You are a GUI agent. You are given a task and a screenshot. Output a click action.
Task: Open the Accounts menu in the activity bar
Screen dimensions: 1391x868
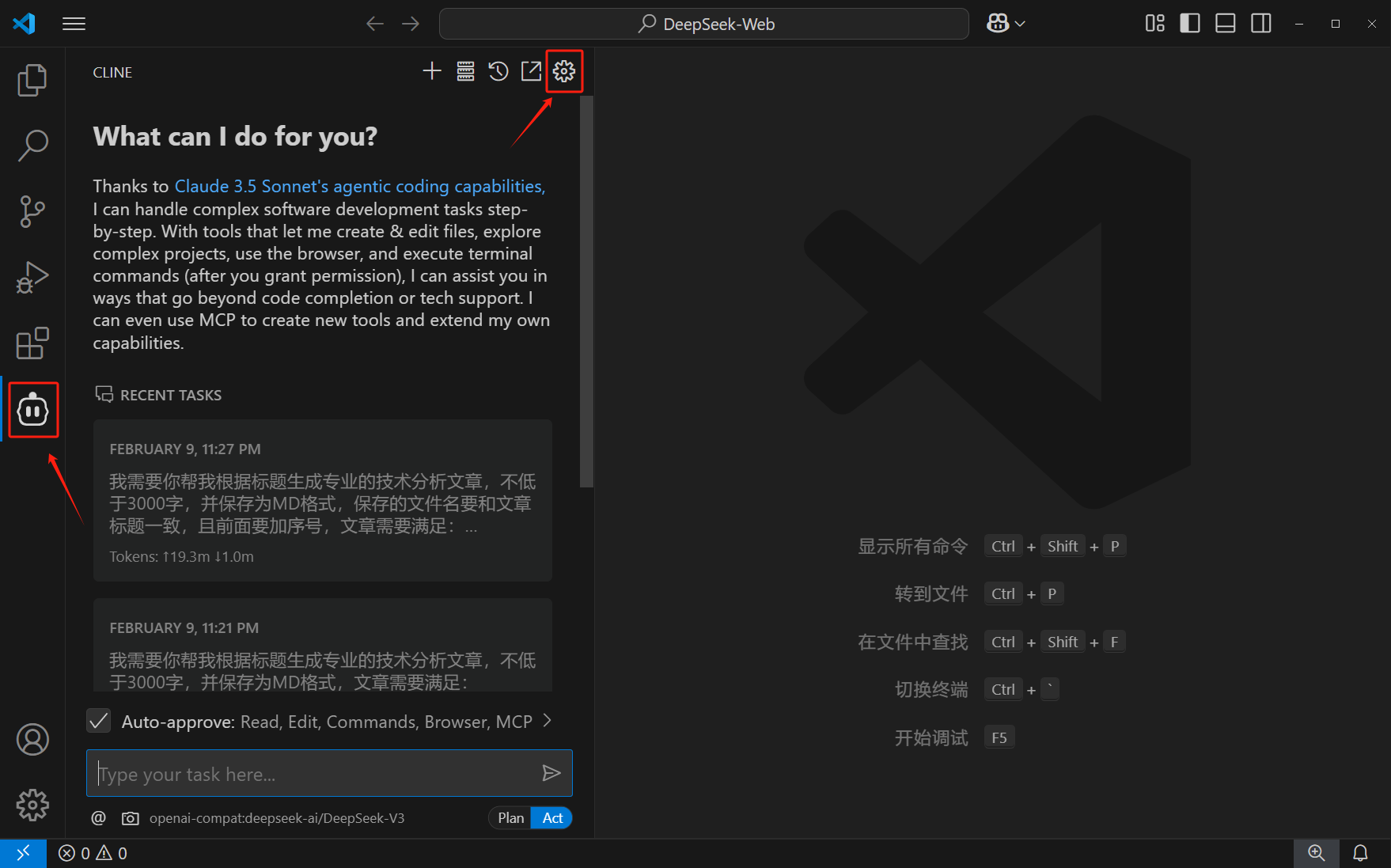tap(32, 739)
